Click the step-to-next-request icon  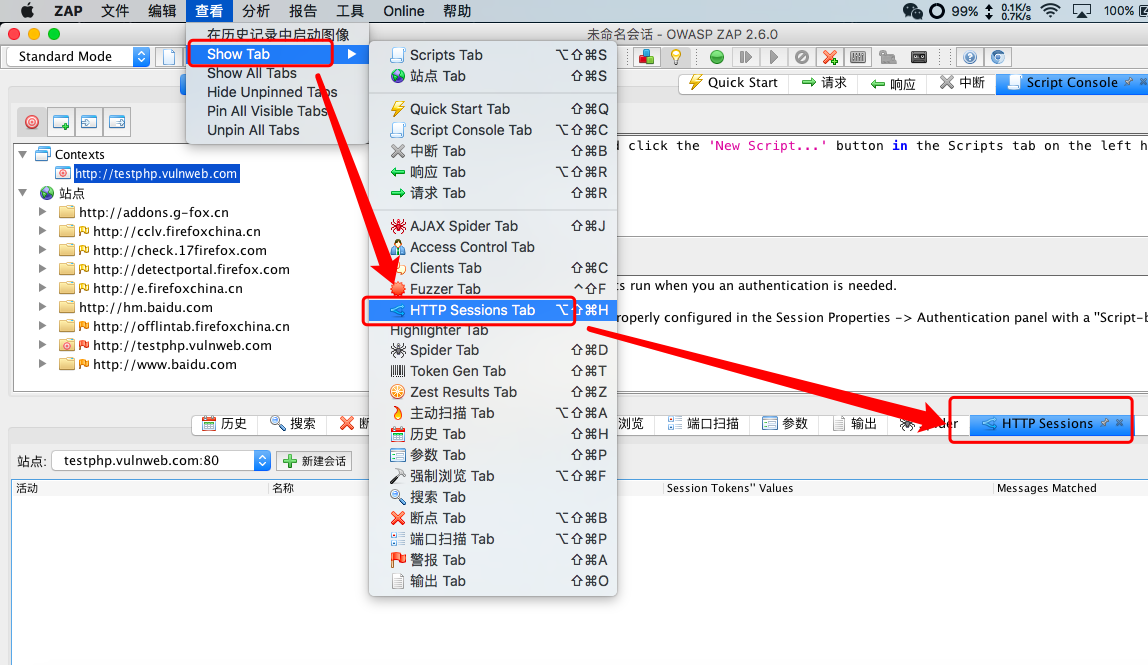click(x=745, y=57)
